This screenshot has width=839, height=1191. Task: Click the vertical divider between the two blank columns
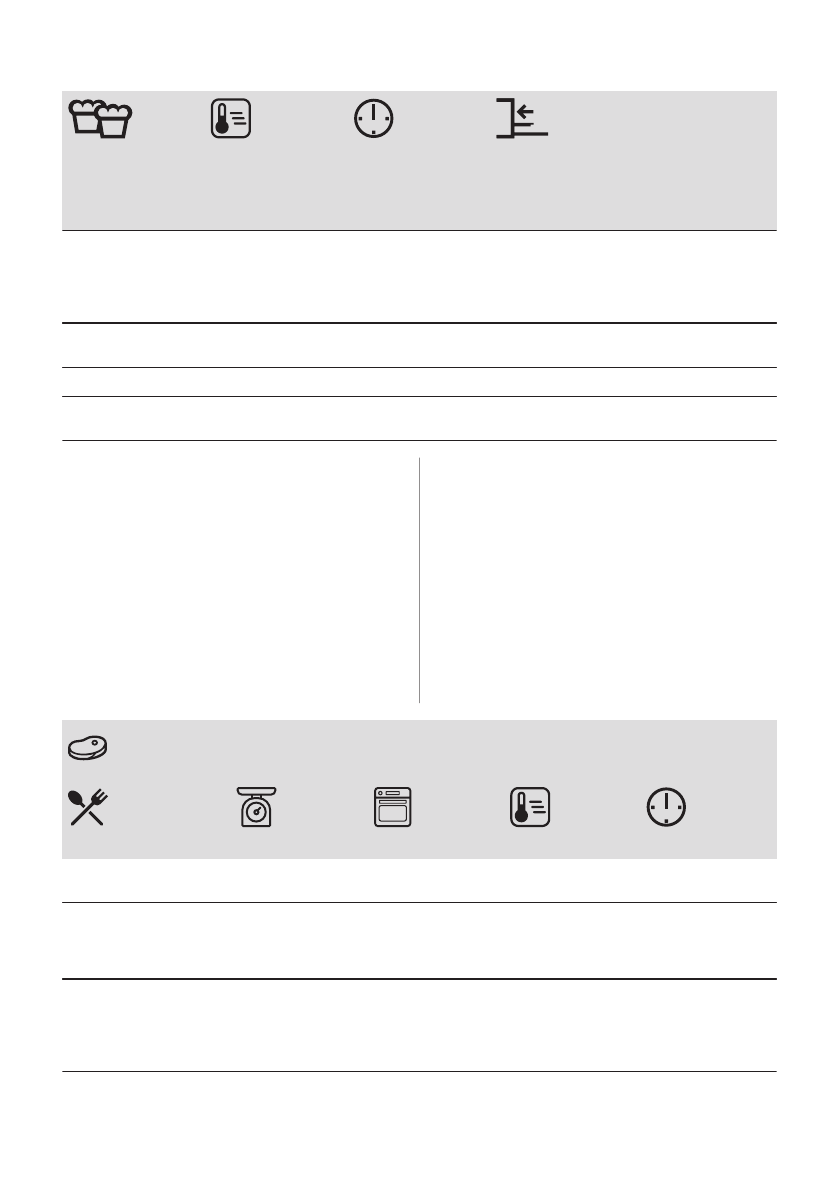(419, 580)
